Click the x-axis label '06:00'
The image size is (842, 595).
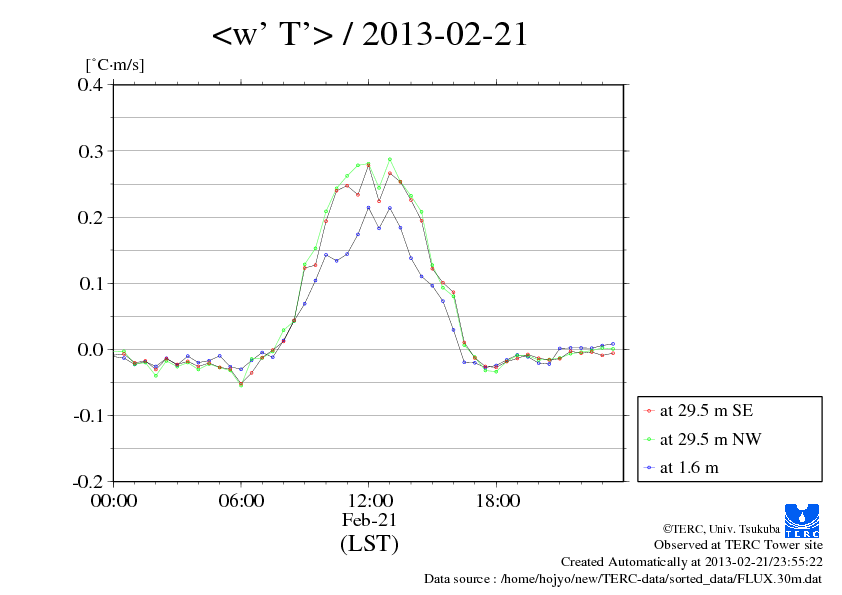(241, 501)
